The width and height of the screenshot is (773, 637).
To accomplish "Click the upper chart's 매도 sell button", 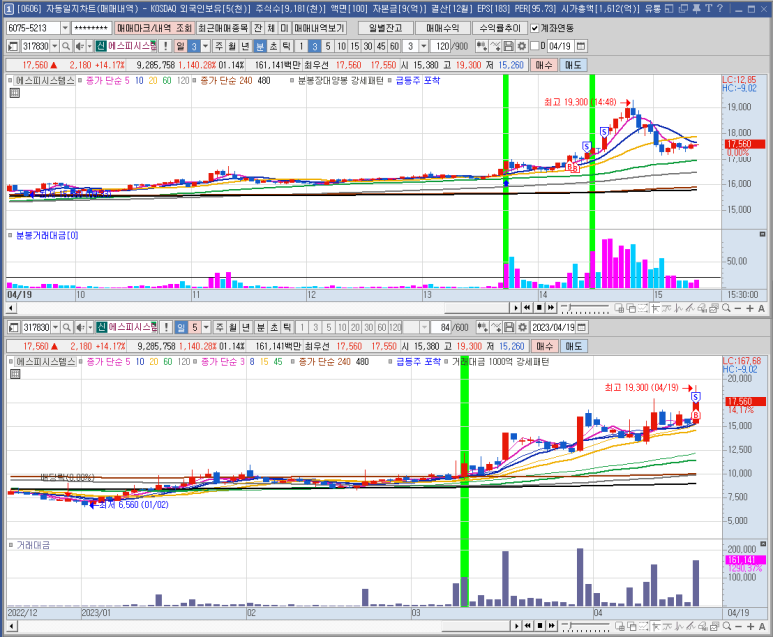I will pos(573,65).
